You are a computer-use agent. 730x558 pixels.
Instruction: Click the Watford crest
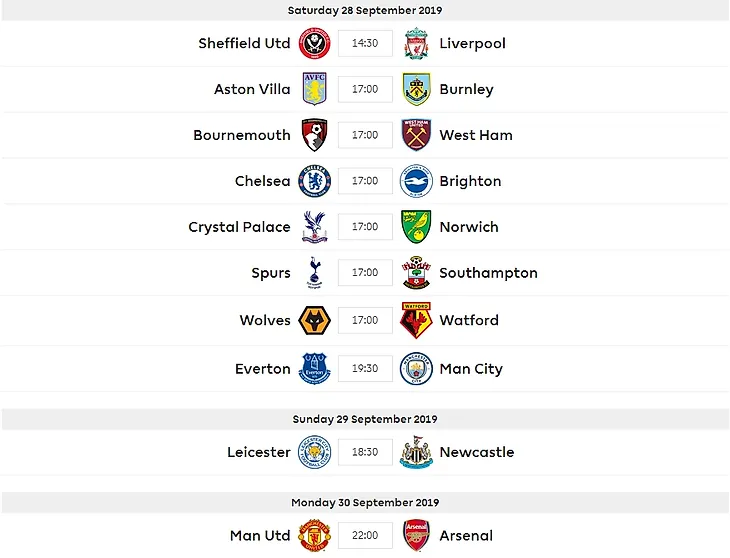[x=416, y=320]
